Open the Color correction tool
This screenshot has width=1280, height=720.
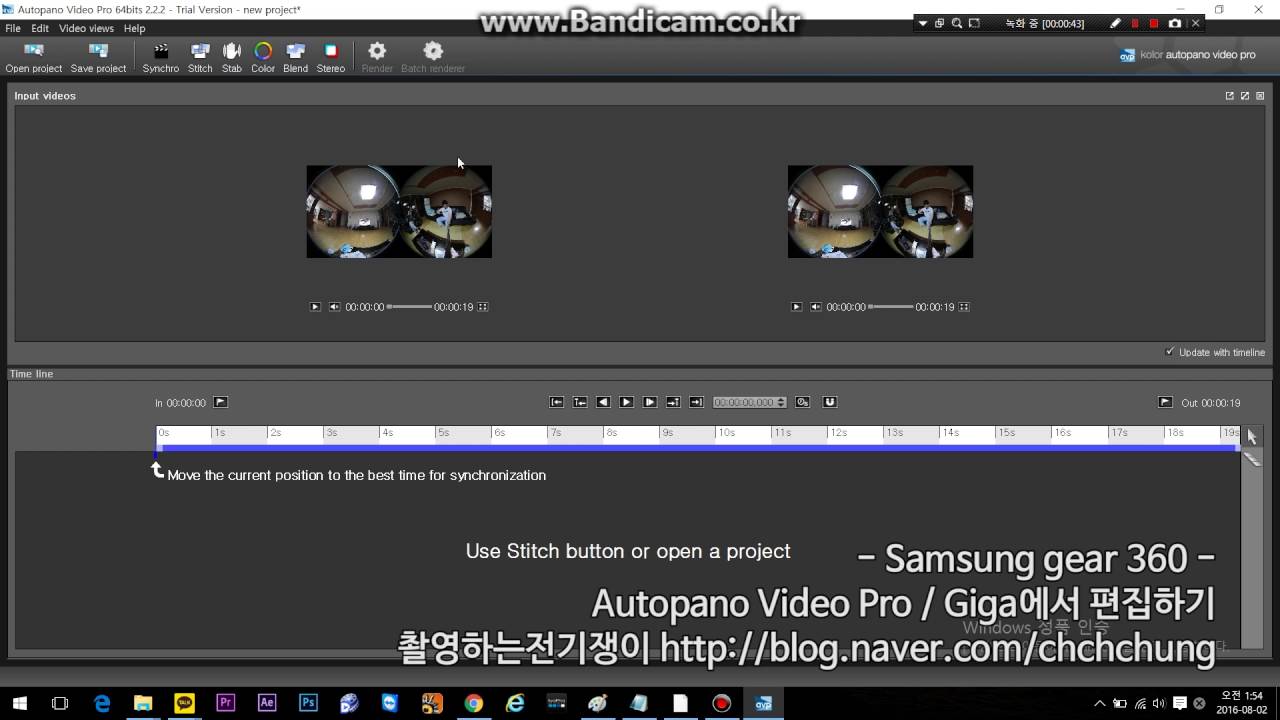[263, 57]
